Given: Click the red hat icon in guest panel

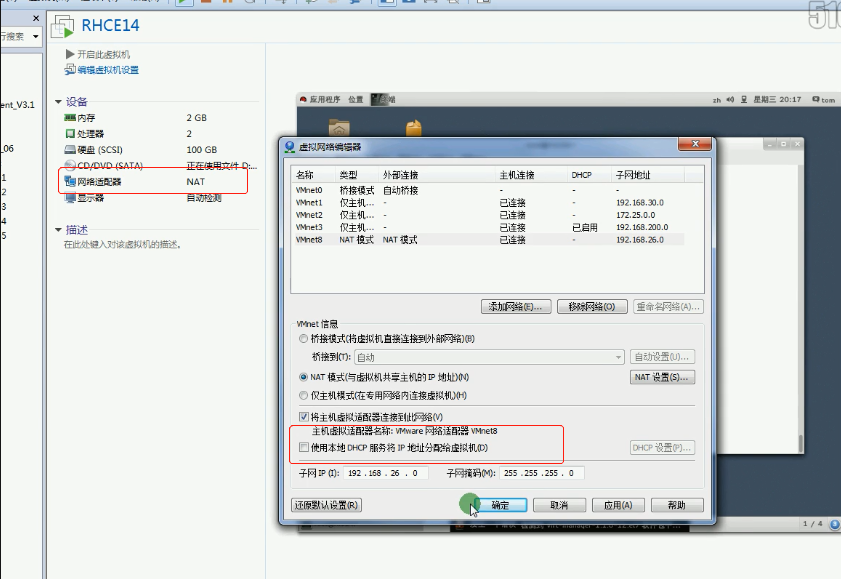Looking at the screenshot, I should click(303, 99).
